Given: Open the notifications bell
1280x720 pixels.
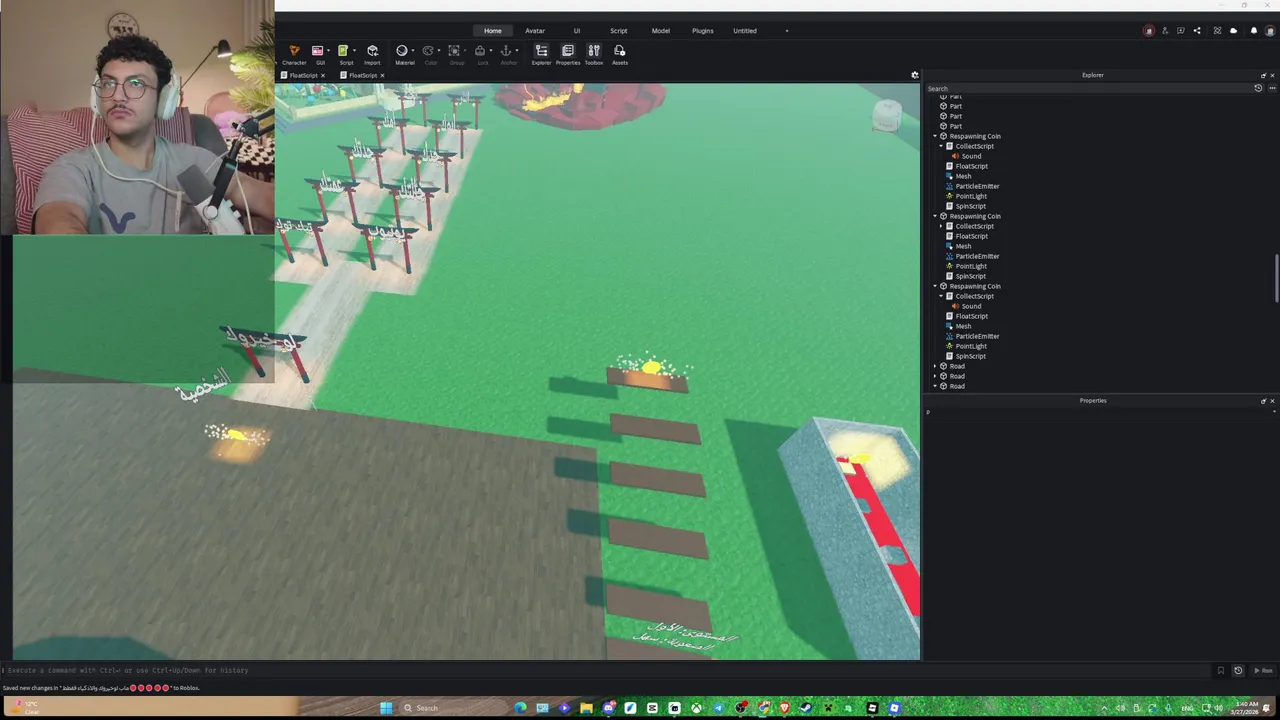Looking at the screenshot, I should pyautogui.click(x=1254, y=31).
